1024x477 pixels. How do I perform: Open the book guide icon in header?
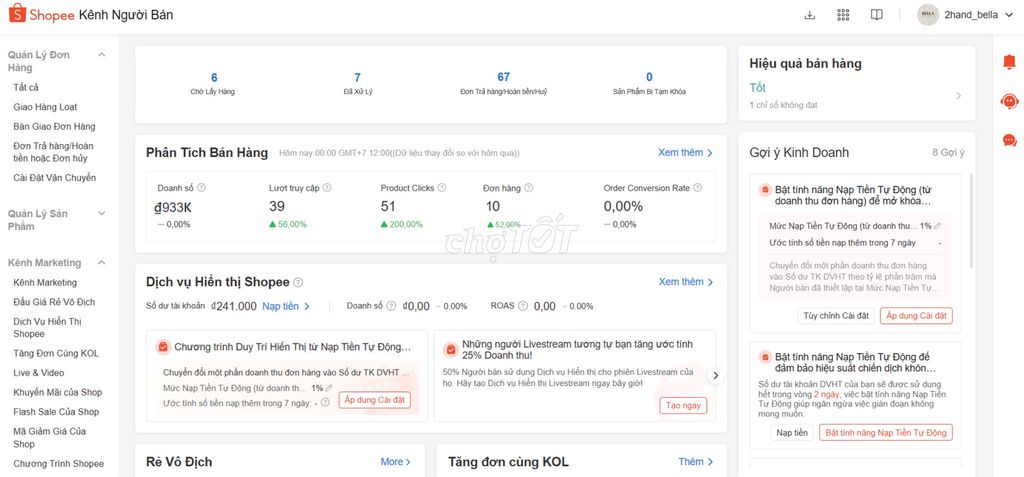point(876,15)
